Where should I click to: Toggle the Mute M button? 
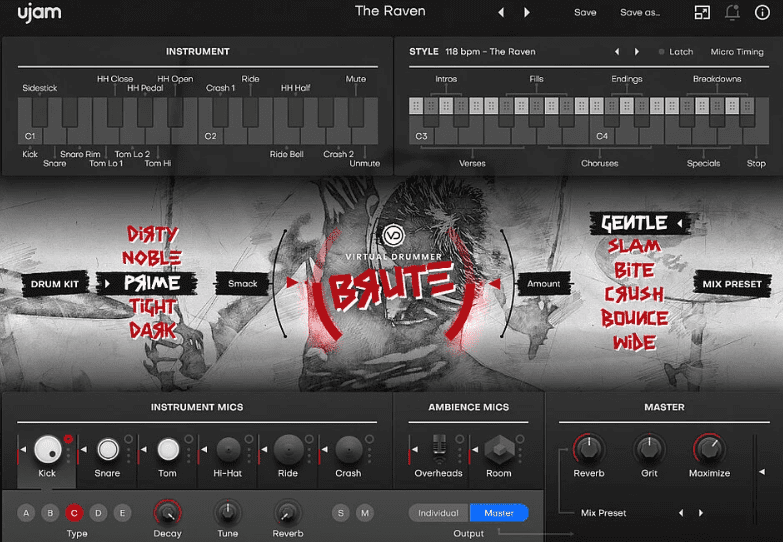pyautogui.click(x=365, y=513)
